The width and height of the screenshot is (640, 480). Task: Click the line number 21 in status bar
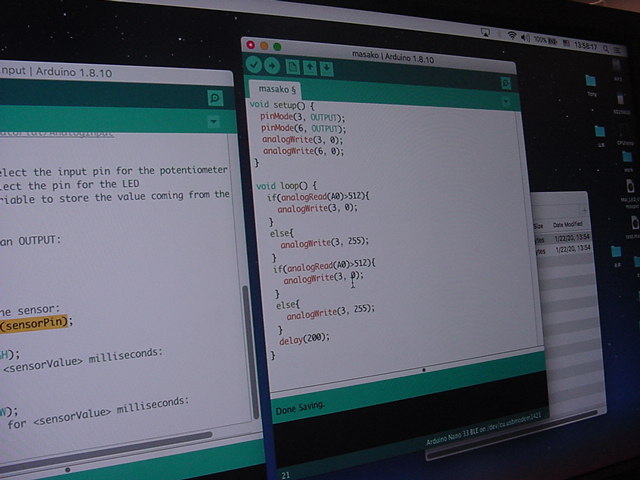coord(286,475)
